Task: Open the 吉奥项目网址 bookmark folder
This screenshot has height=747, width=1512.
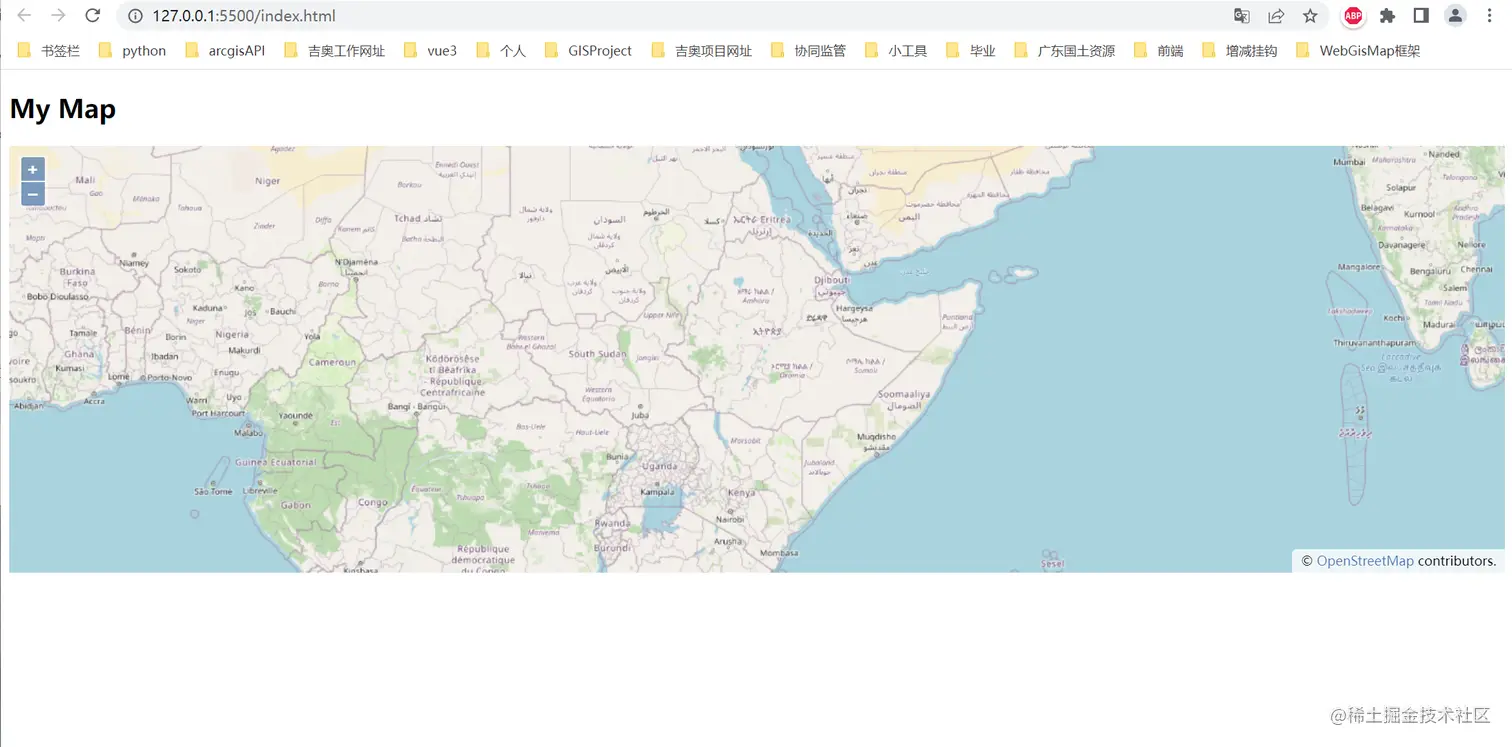Action: [x=701, y=51]
